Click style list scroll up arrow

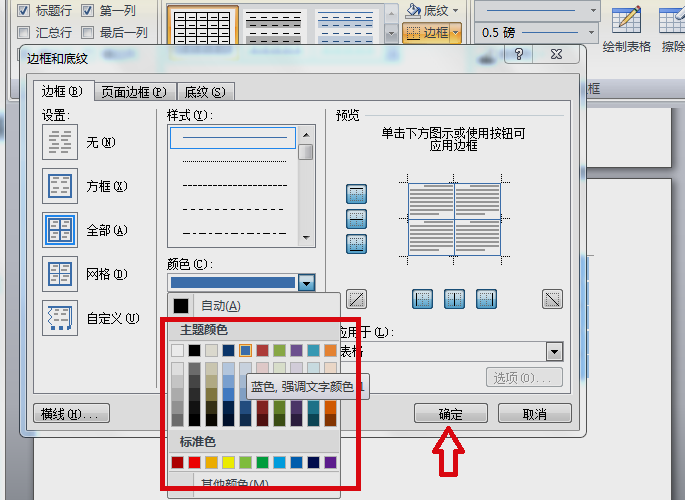306,134
